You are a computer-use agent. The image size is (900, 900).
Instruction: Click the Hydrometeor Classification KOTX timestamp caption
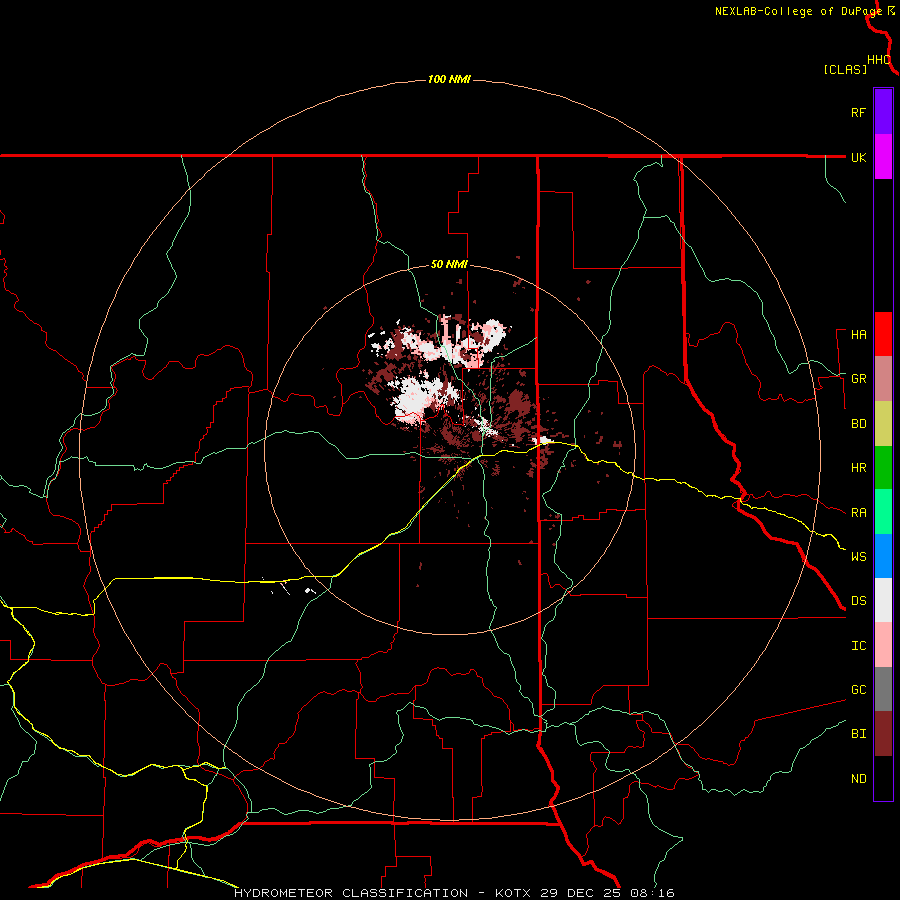(454, 893)
